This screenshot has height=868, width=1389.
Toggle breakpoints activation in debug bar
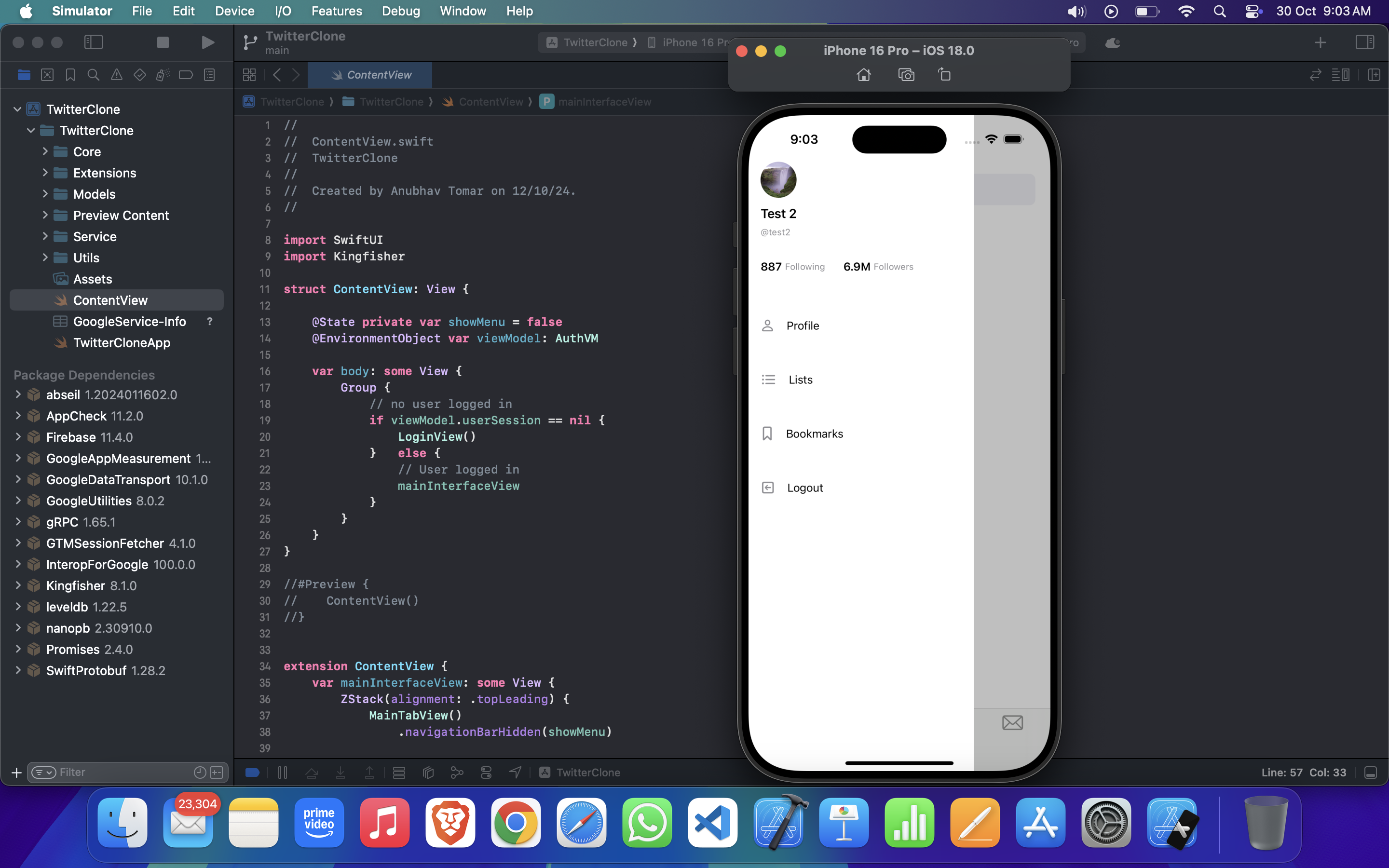tap(253, 773)
